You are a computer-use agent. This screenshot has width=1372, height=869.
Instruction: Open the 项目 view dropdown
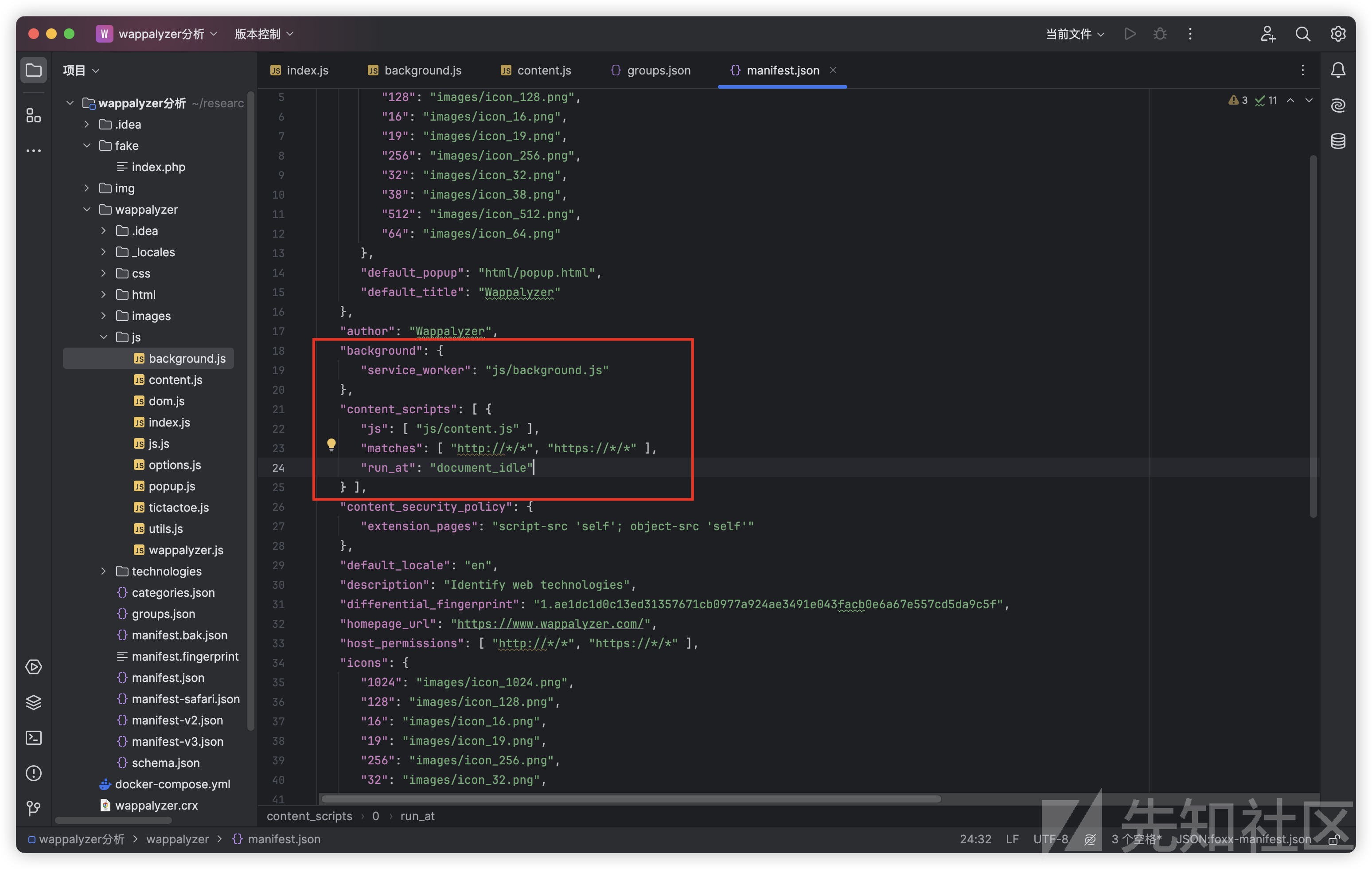tap(81, 70)
